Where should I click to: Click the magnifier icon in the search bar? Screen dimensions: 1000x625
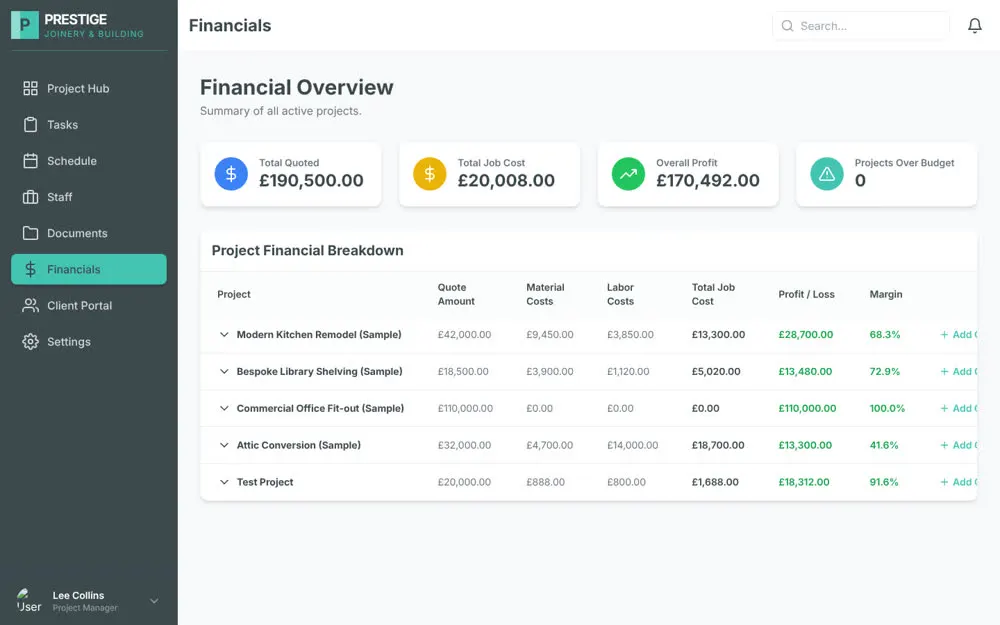tap(788, 26)
